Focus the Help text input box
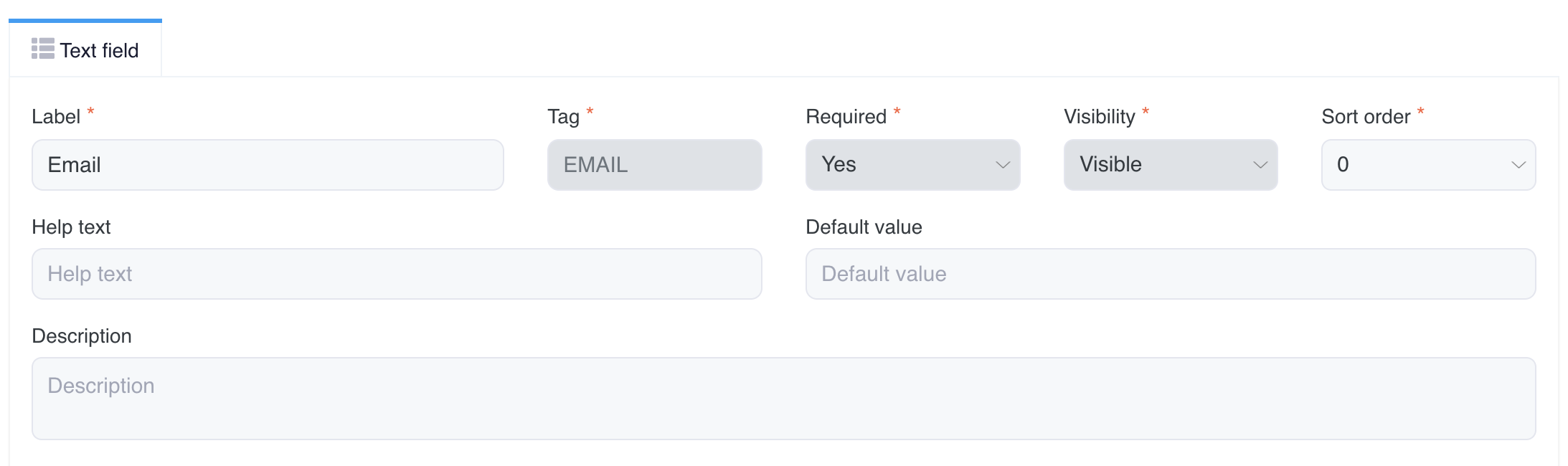Viewport: 1568px width, 466px height. pos(397,274)
